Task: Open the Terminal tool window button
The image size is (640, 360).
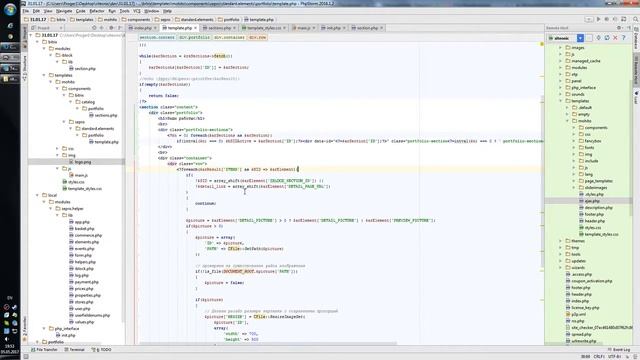Action: click(74, 349)
